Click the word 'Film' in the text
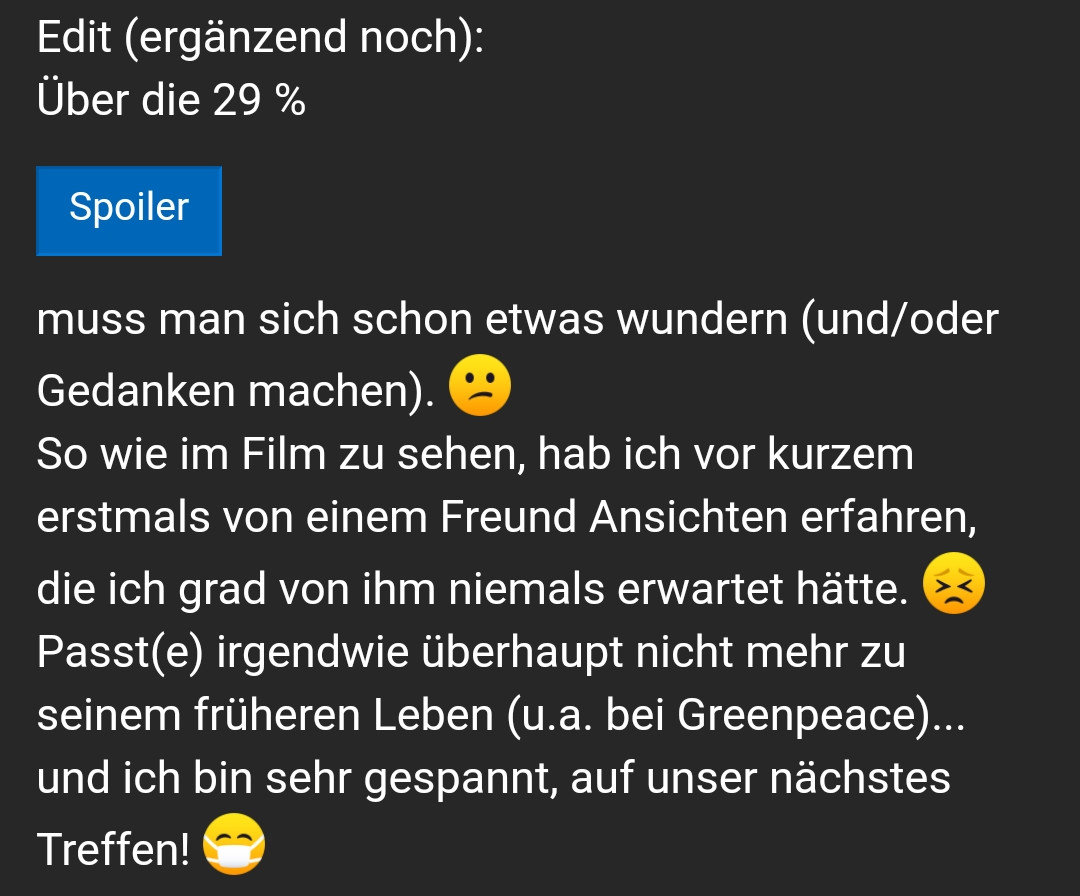 pyautogui.click(x=283, y=455)
